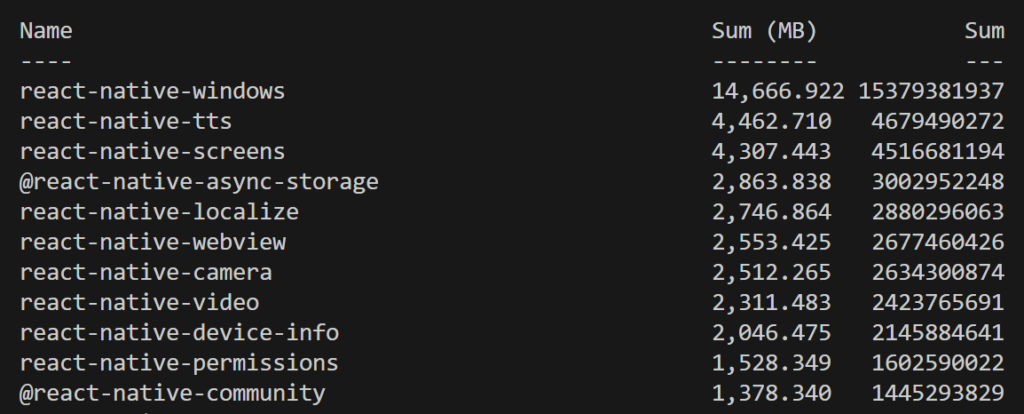This screenshot has width=1024, height=414.
Task: Click the react-native-webview name
Action: pos(153,242)
